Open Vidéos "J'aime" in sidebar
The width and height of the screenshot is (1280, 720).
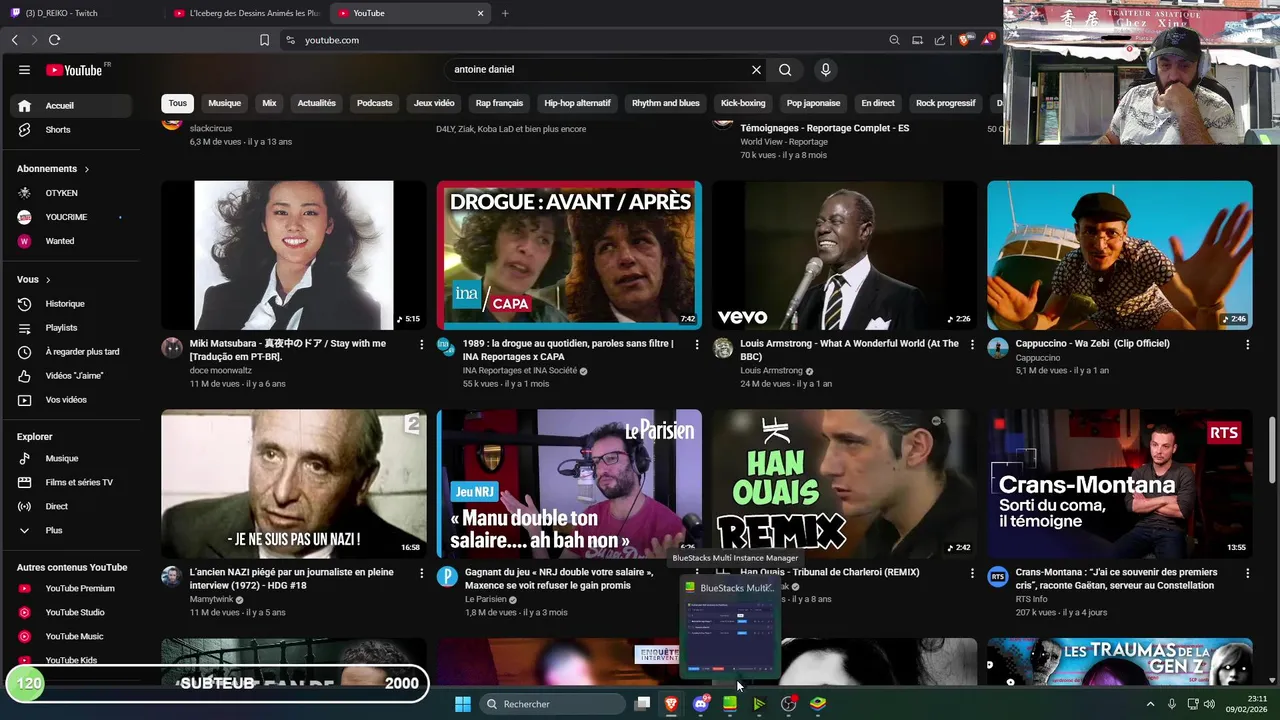70,376
